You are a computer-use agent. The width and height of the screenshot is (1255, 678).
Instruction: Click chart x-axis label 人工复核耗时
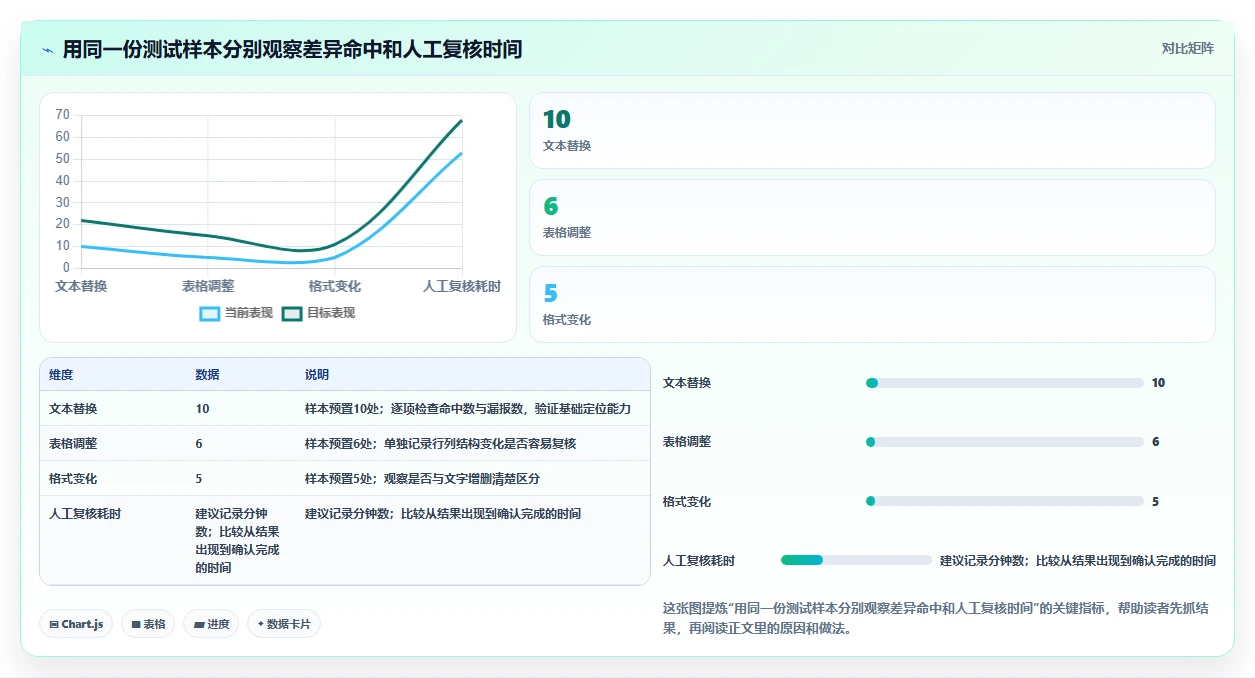coord(462,286)
